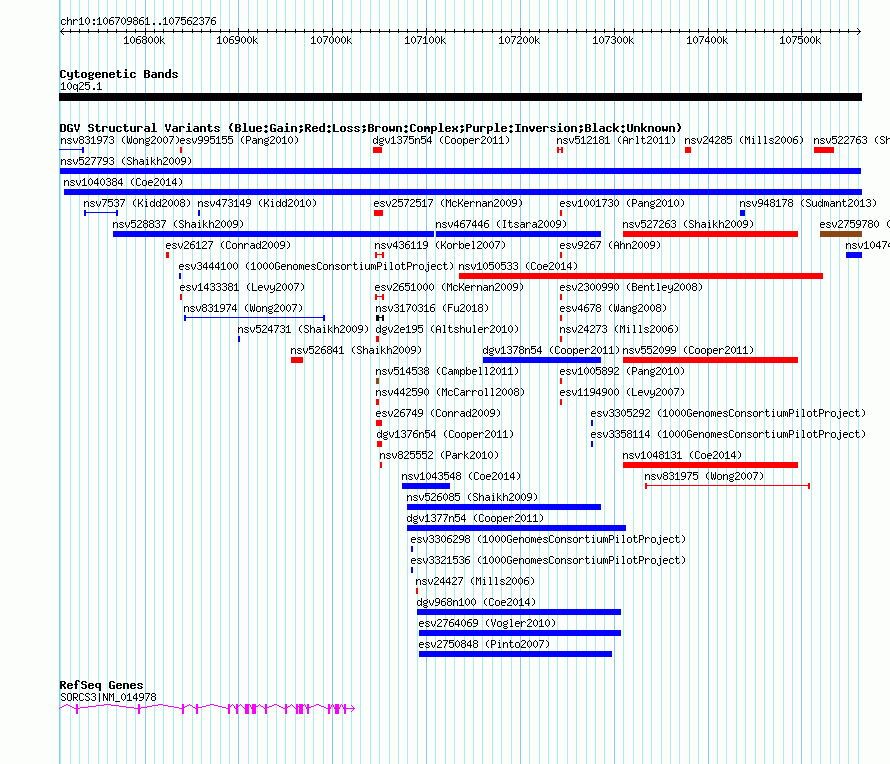The image size is (890, 764).
Task: Click nsv831973 (Wong2007) label
Action: pos(119,140)
